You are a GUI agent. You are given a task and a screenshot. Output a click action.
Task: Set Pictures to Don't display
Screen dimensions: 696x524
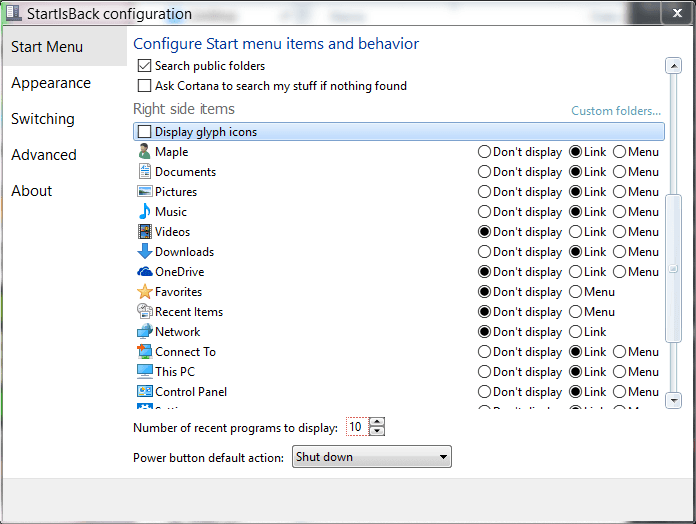484,192
